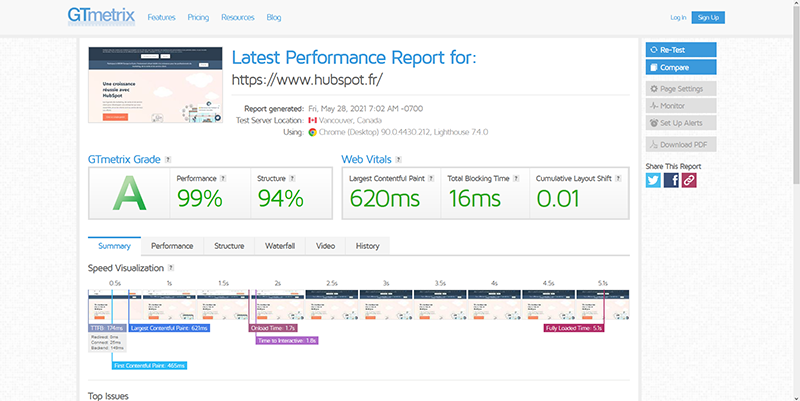Click the 620ms LCP value
The height and width of the screenshot is (401, 800).
point(385,198)
